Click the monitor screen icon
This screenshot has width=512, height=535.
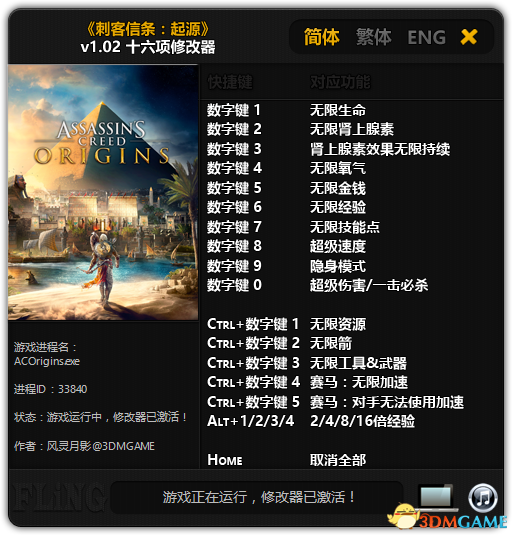pyautogui.click(x=436, y=495)
